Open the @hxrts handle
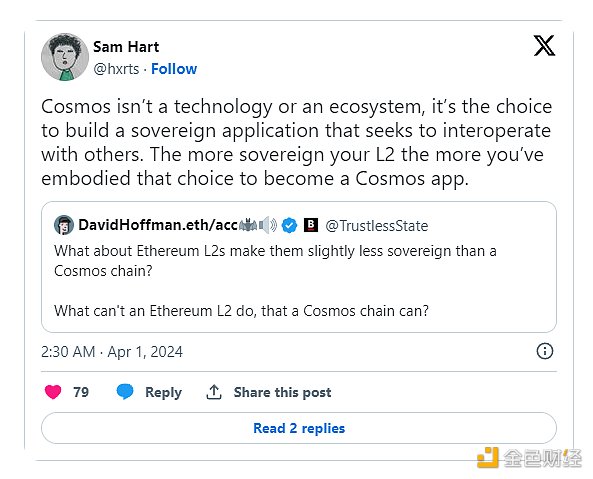Viewport: 593px width, 479px height. (x=116, y=69)
